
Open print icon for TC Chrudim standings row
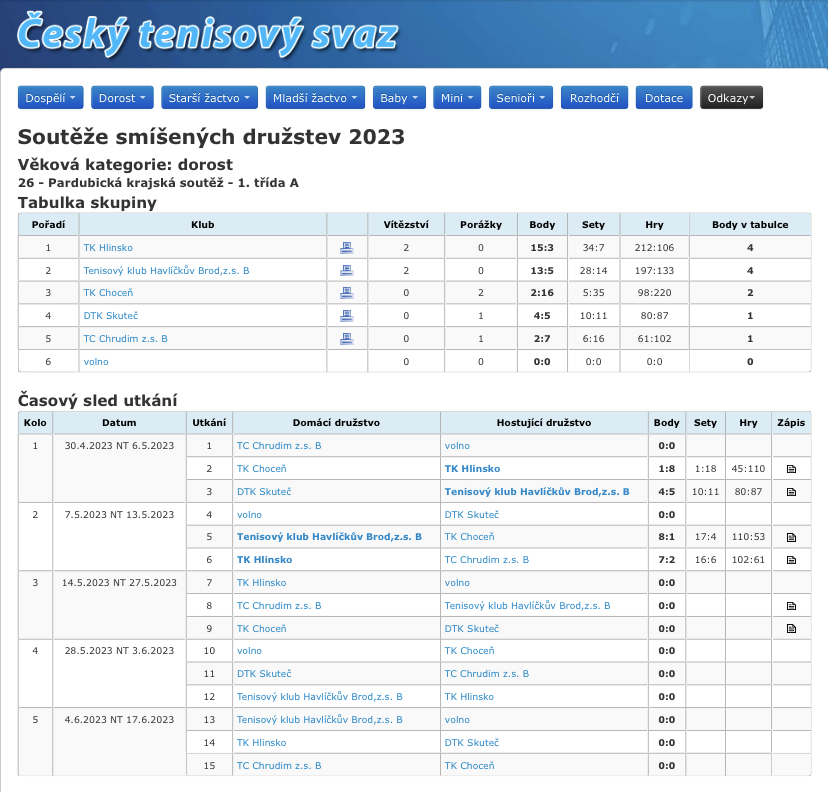coord(346,338)
